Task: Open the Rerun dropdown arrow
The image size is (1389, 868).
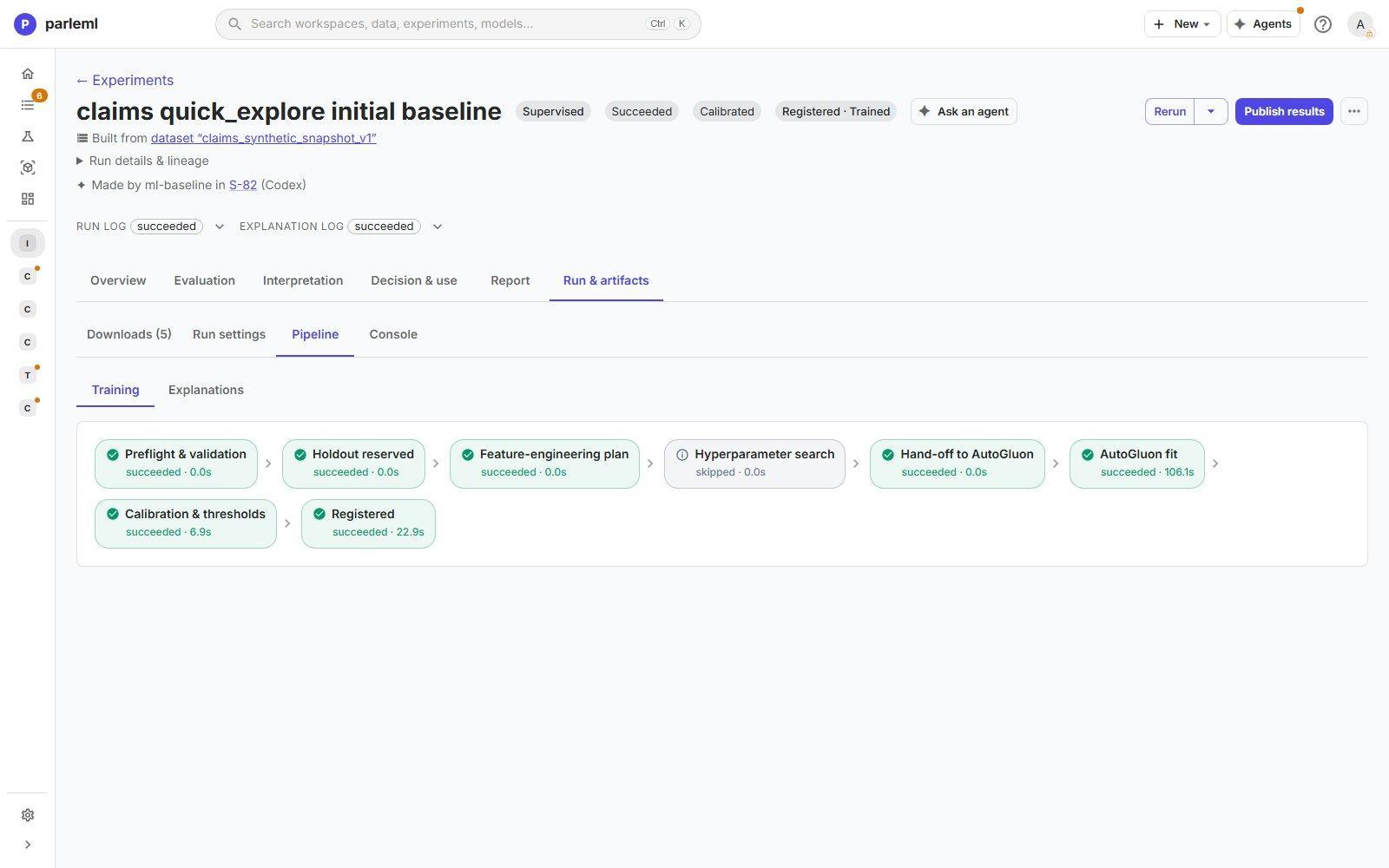Action: tap(1211, 111)
